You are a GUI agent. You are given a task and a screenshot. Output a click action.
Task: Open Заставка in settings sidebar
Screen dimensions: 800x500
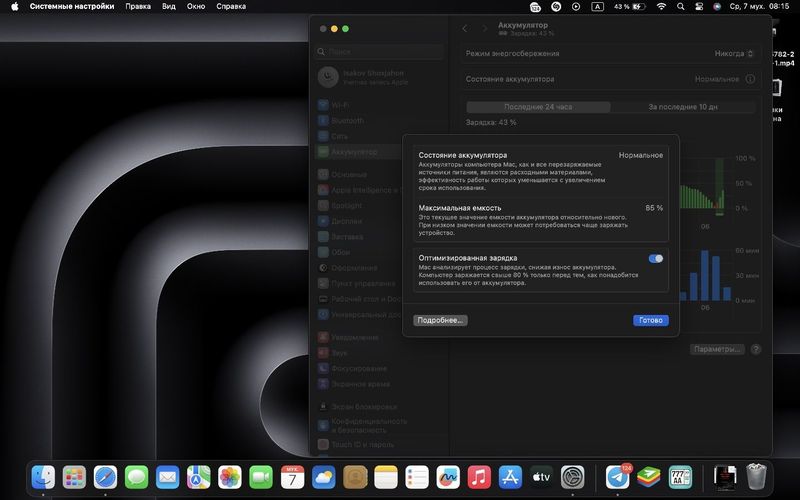[x=357, y=237]
